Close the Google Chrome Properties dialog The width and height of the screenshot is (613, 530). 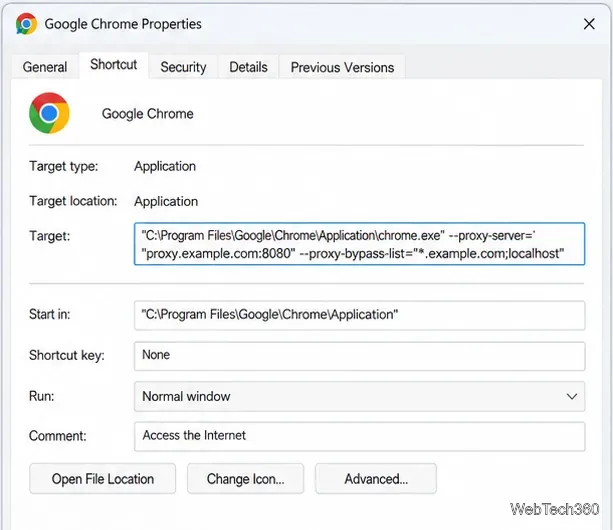tap(589, 24)
